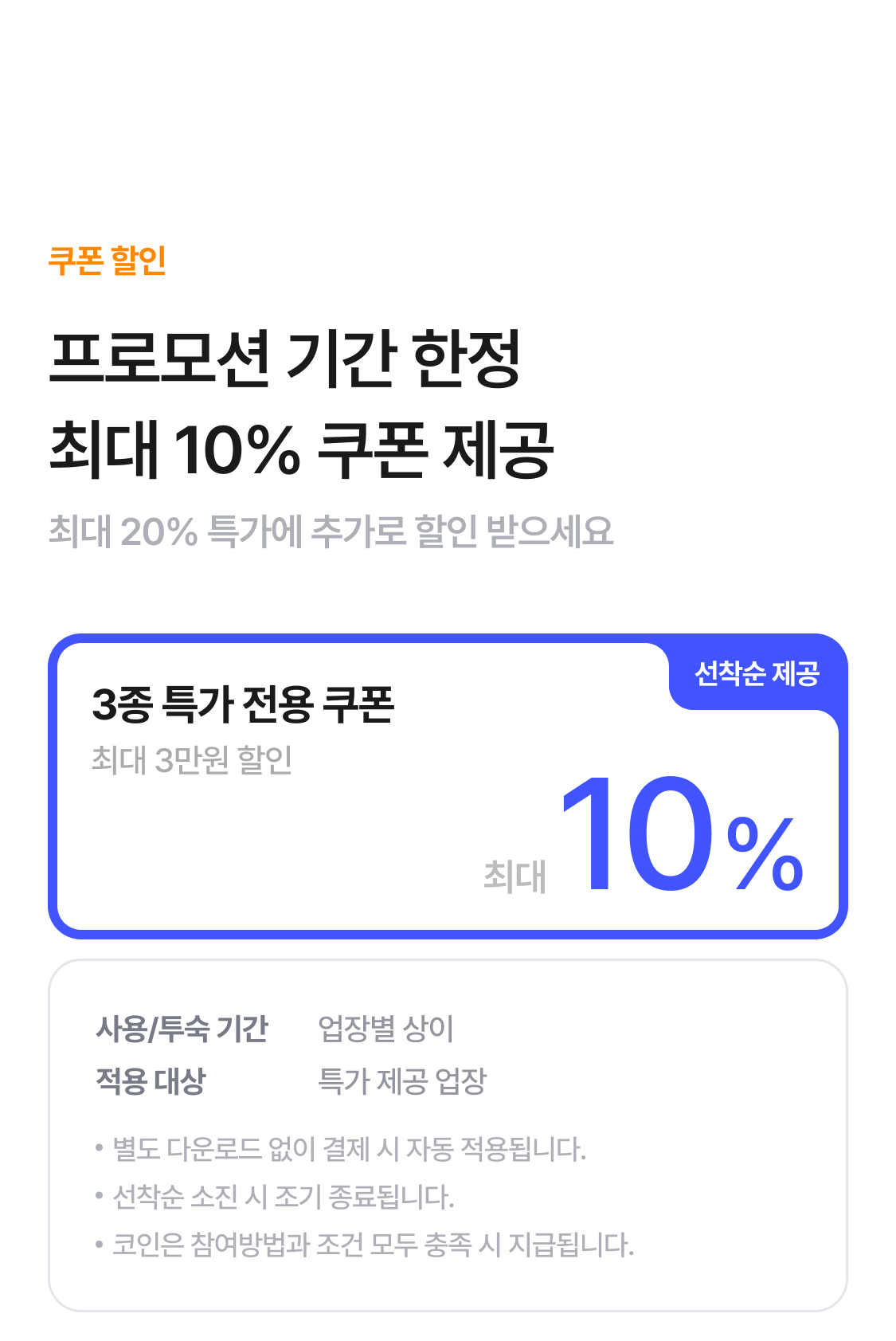Viewport: 896px width, 1341px height.
Task: Select the 업장별 상이 value
Action: [385, 1029]
